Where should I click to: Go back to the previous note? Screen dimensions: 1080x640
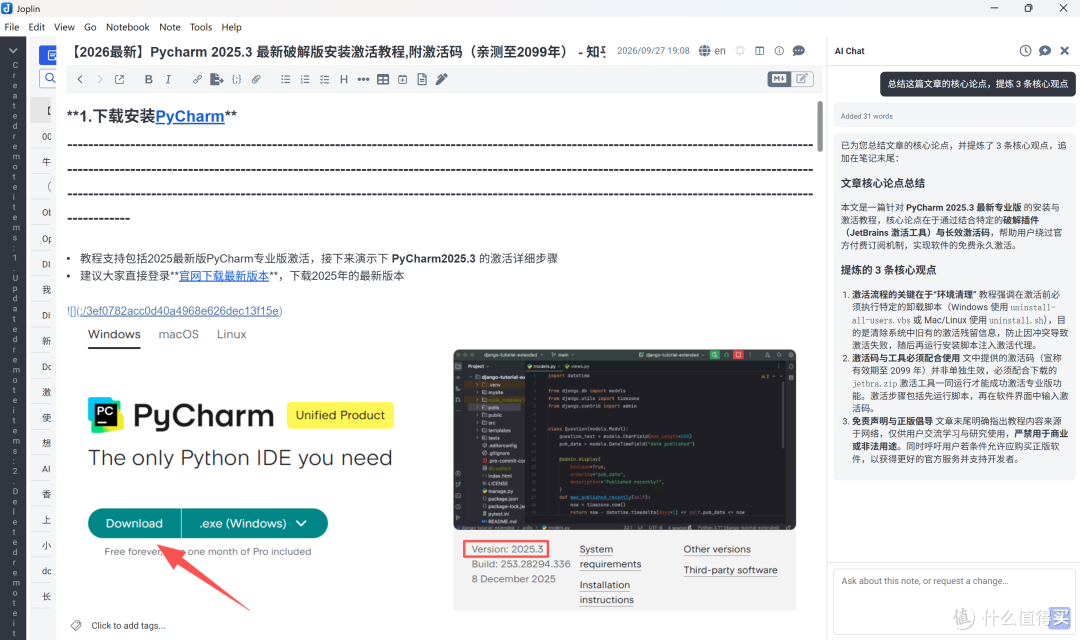pos(80,79)
